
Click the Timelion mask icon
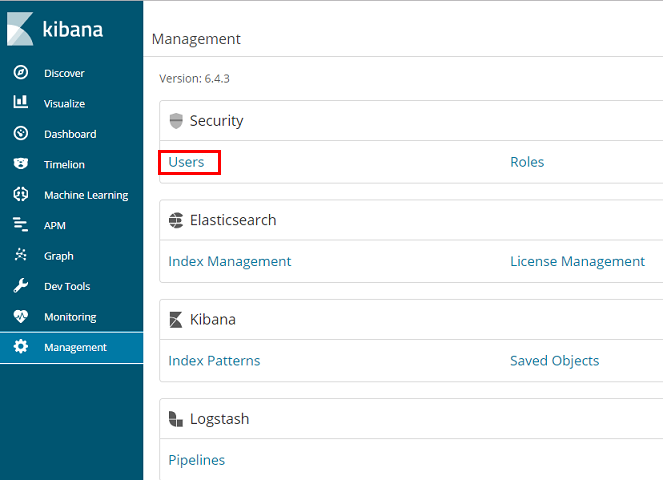21,164
